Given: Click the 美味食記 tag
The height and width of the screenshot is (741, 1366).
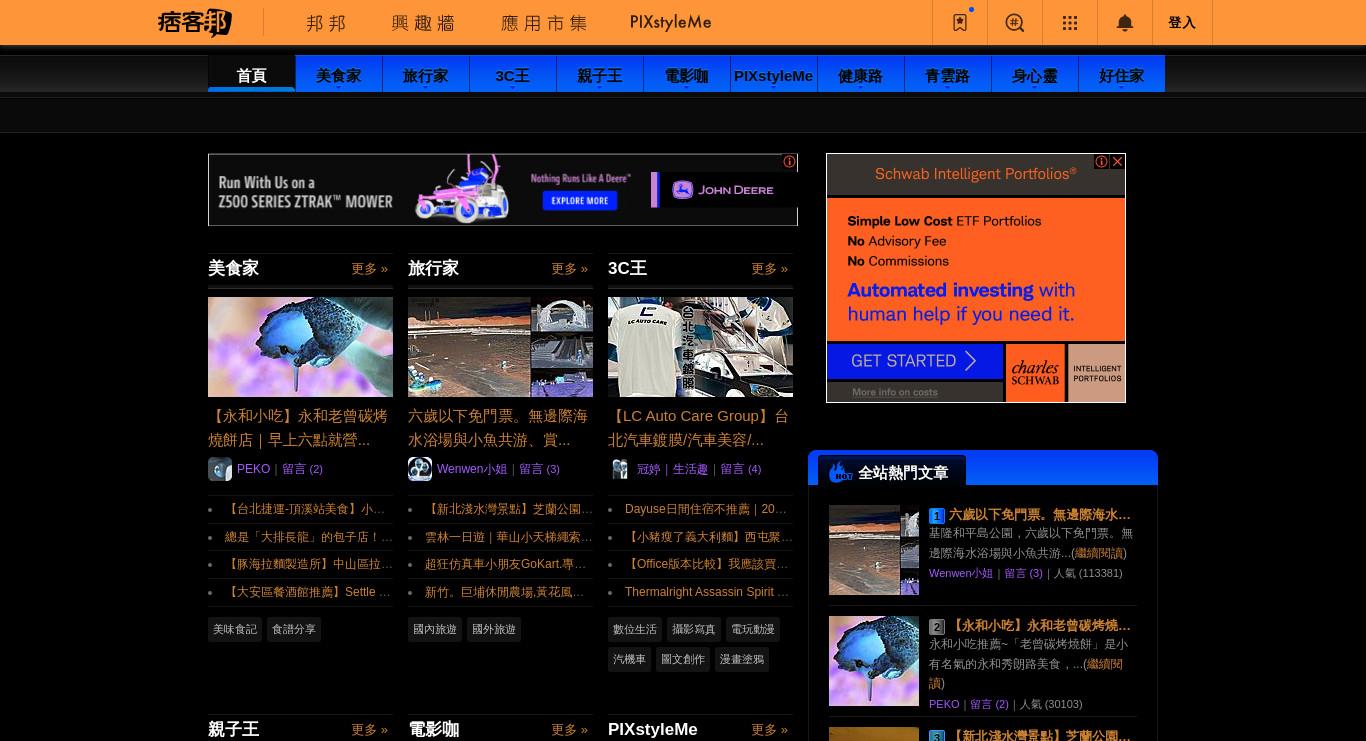Looking at the screenshot, I should point(235,629).
